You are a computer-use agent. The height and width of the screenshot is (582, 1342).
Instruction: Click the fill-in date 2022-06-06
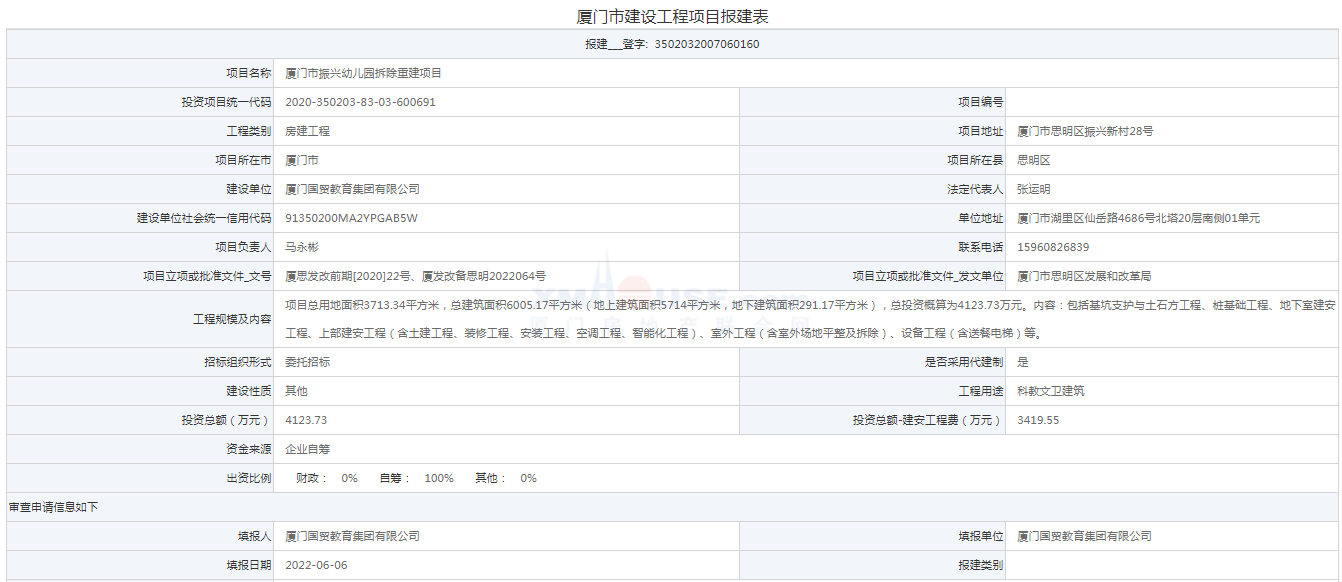coord(316,565)
